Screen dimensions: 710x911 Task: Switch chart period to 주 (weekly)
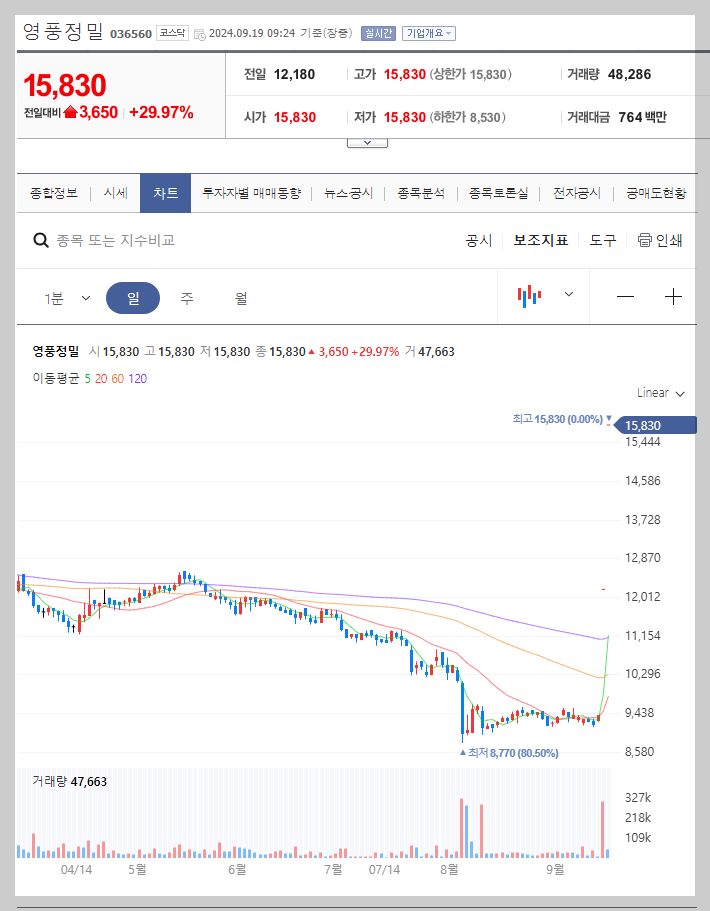[x=187, y=297]
